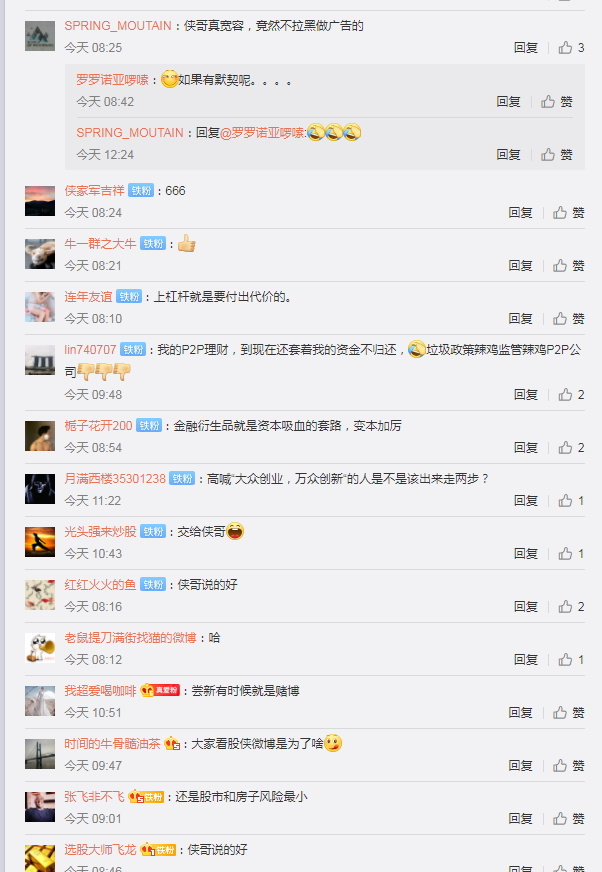This screenshot has width=602, height=872.
Task: Reply to 光头强来炒股's comment
Action: 526,554
